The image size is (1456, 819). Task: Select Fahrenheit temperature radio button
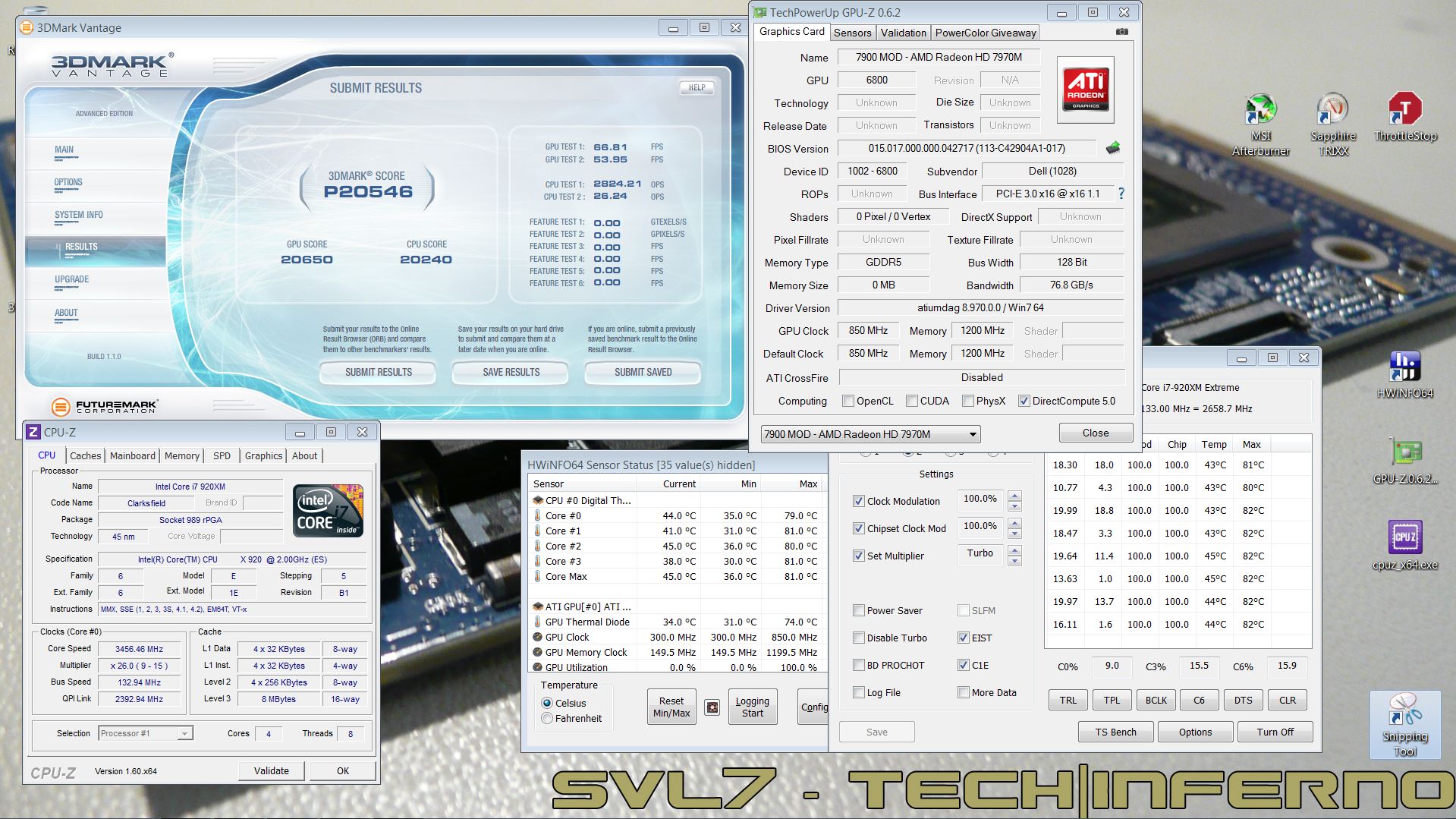click(546, 718)
